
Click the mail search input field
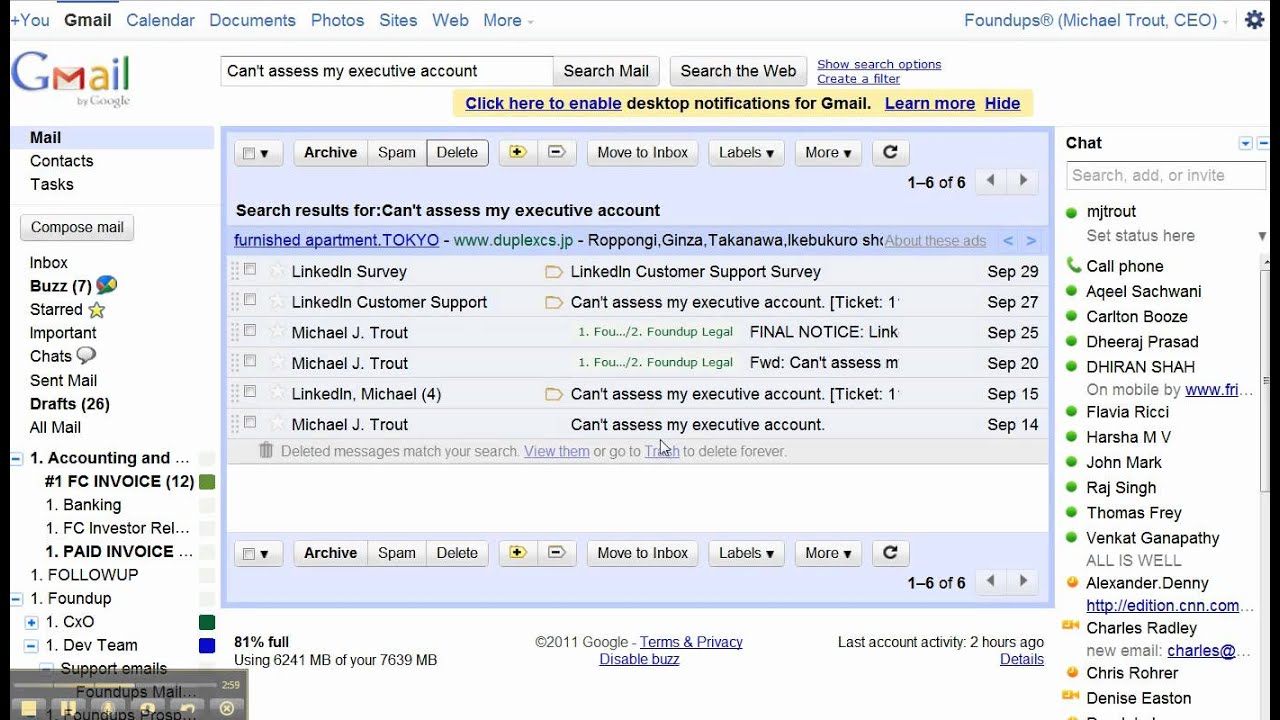point(386,71)
